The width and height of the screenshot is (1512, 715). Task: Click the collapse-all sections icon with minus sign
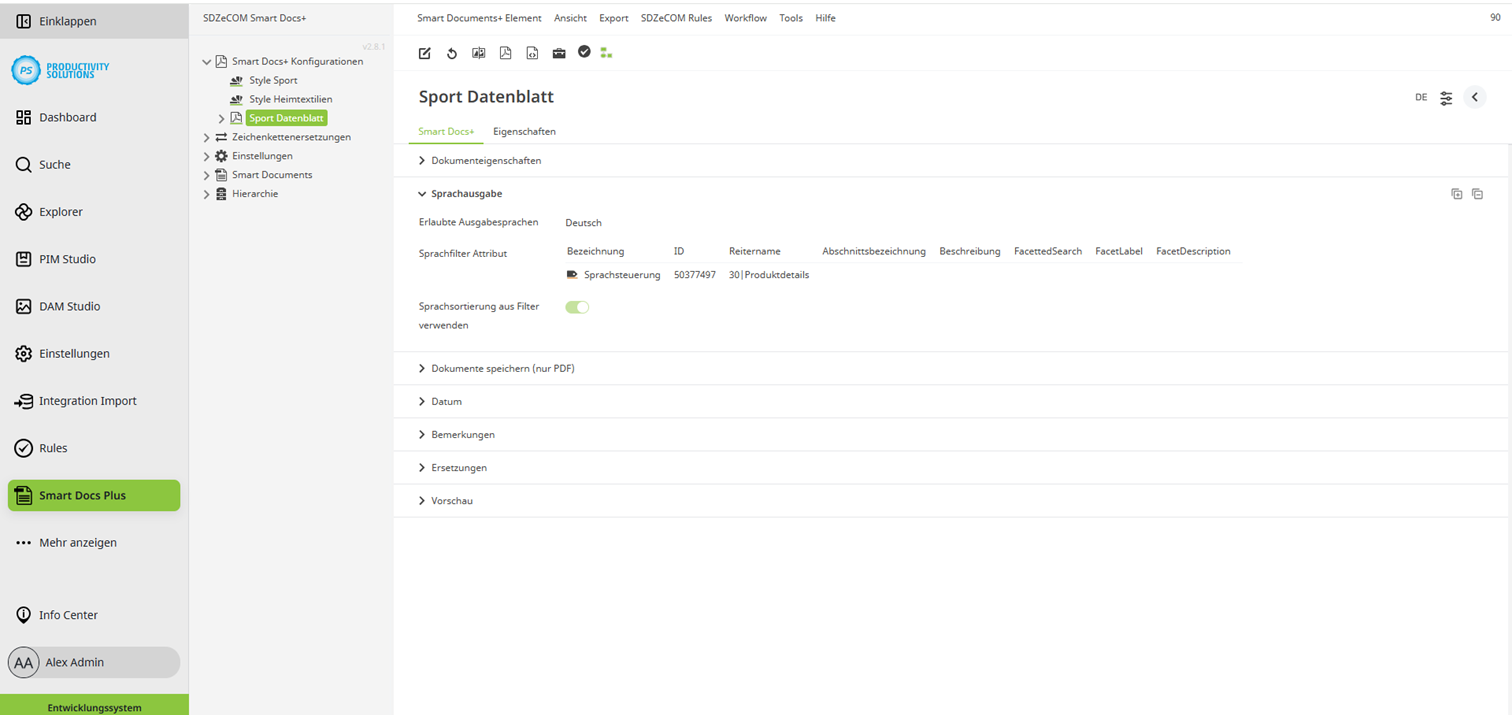click(1477, 193)
